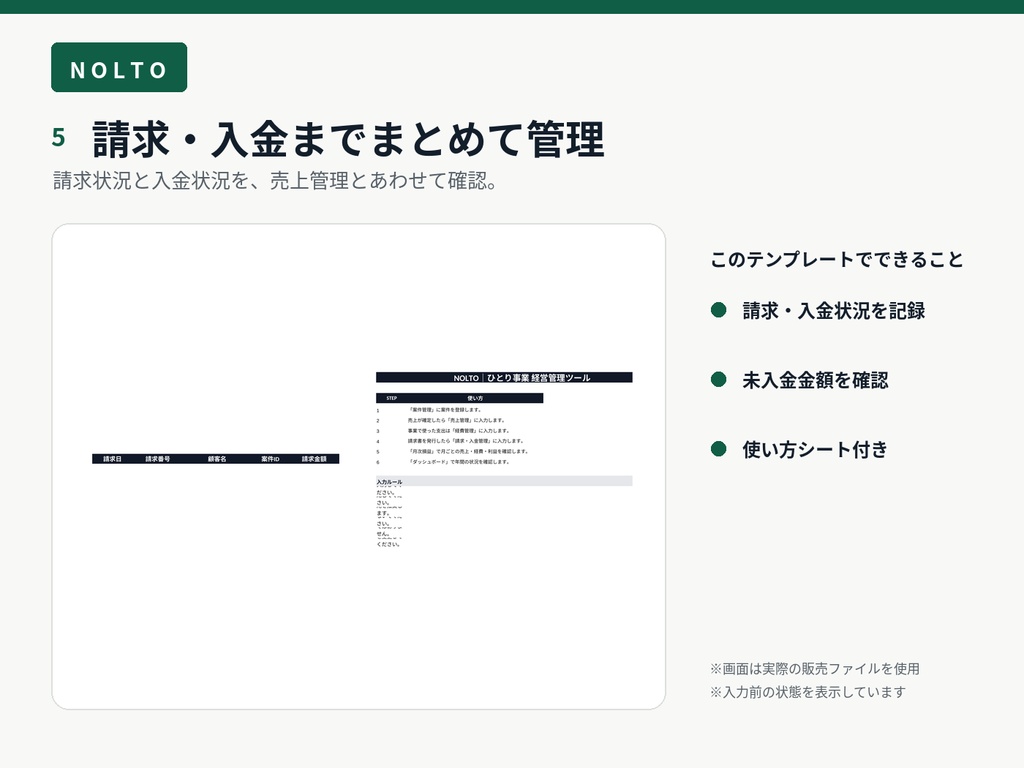Click step 4 about 「請求・入金管理」 input

(x=466, y=441)
